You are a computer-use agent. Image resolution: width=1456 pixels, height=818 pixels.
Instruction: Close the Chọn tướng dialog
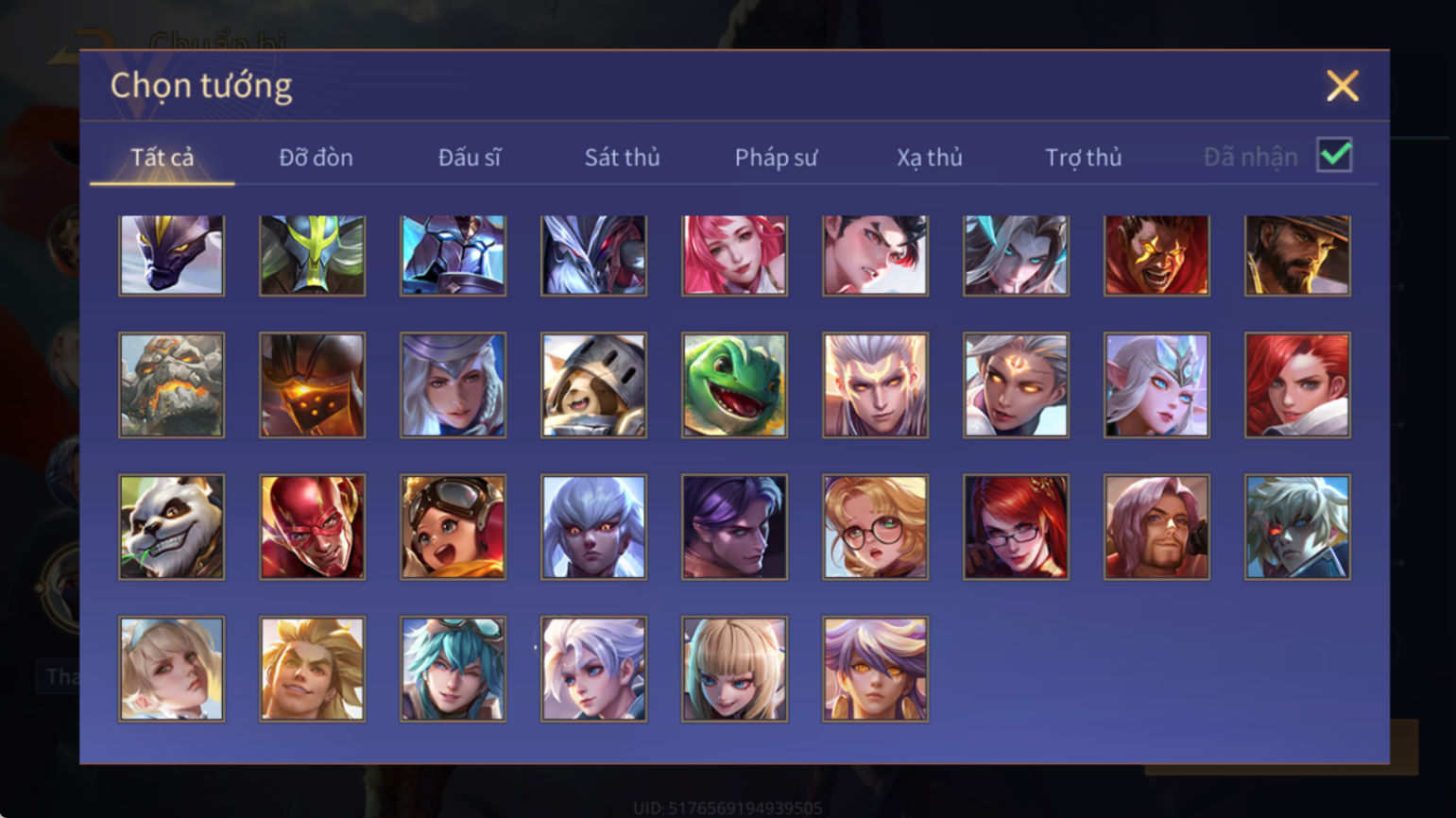(1342, 86)
